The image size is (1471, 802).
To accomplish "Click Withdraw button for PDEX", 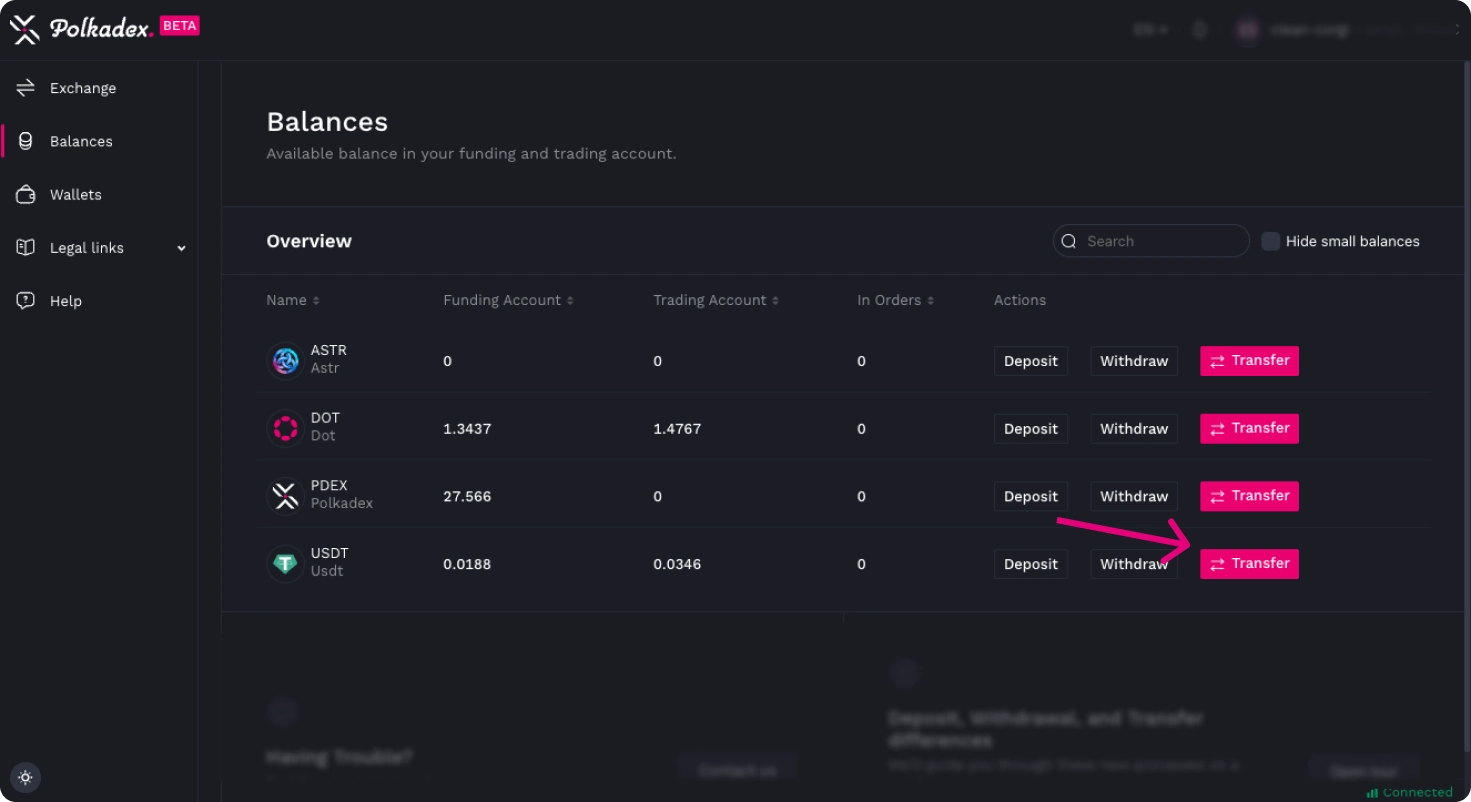I will (1133, 496).
